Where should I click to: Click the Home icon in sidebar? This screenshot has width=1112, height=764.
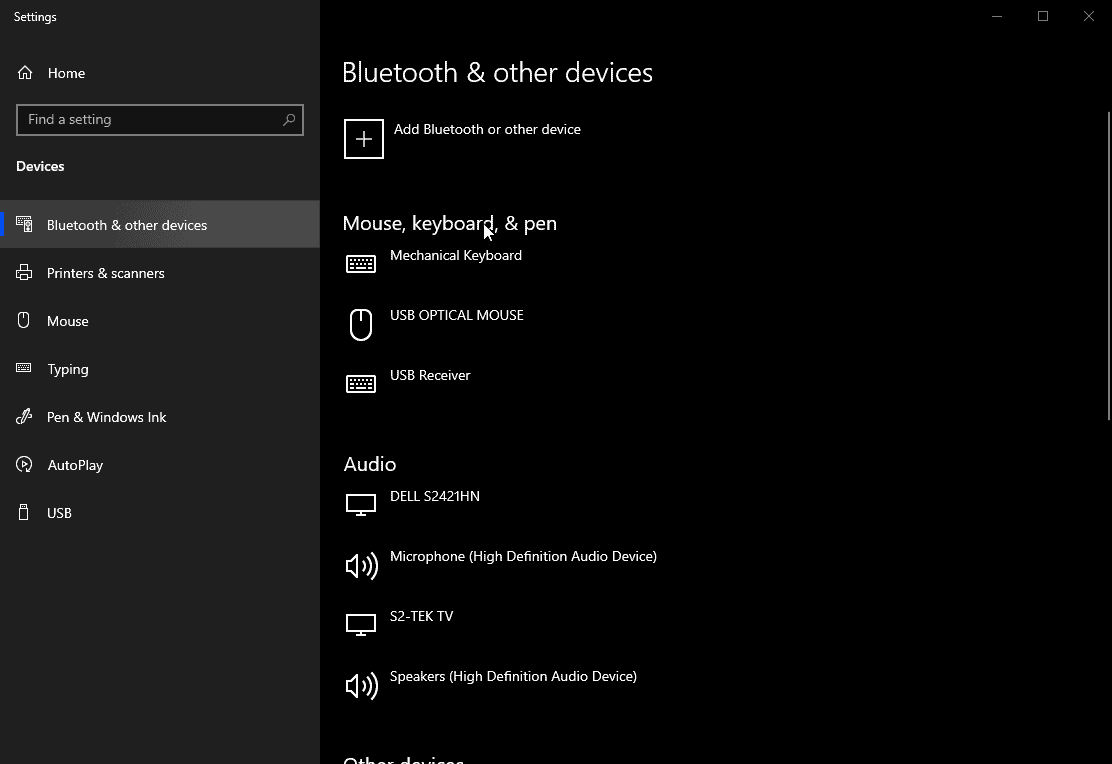click(25, 72)
